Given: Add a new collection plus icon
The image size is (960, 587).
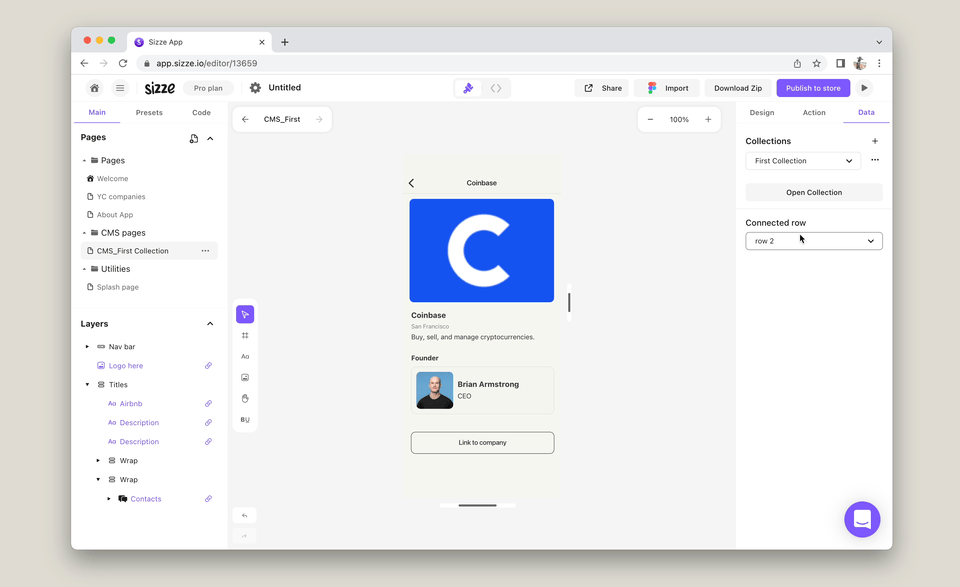Looking at the screenshot, I should coord(875,141).
